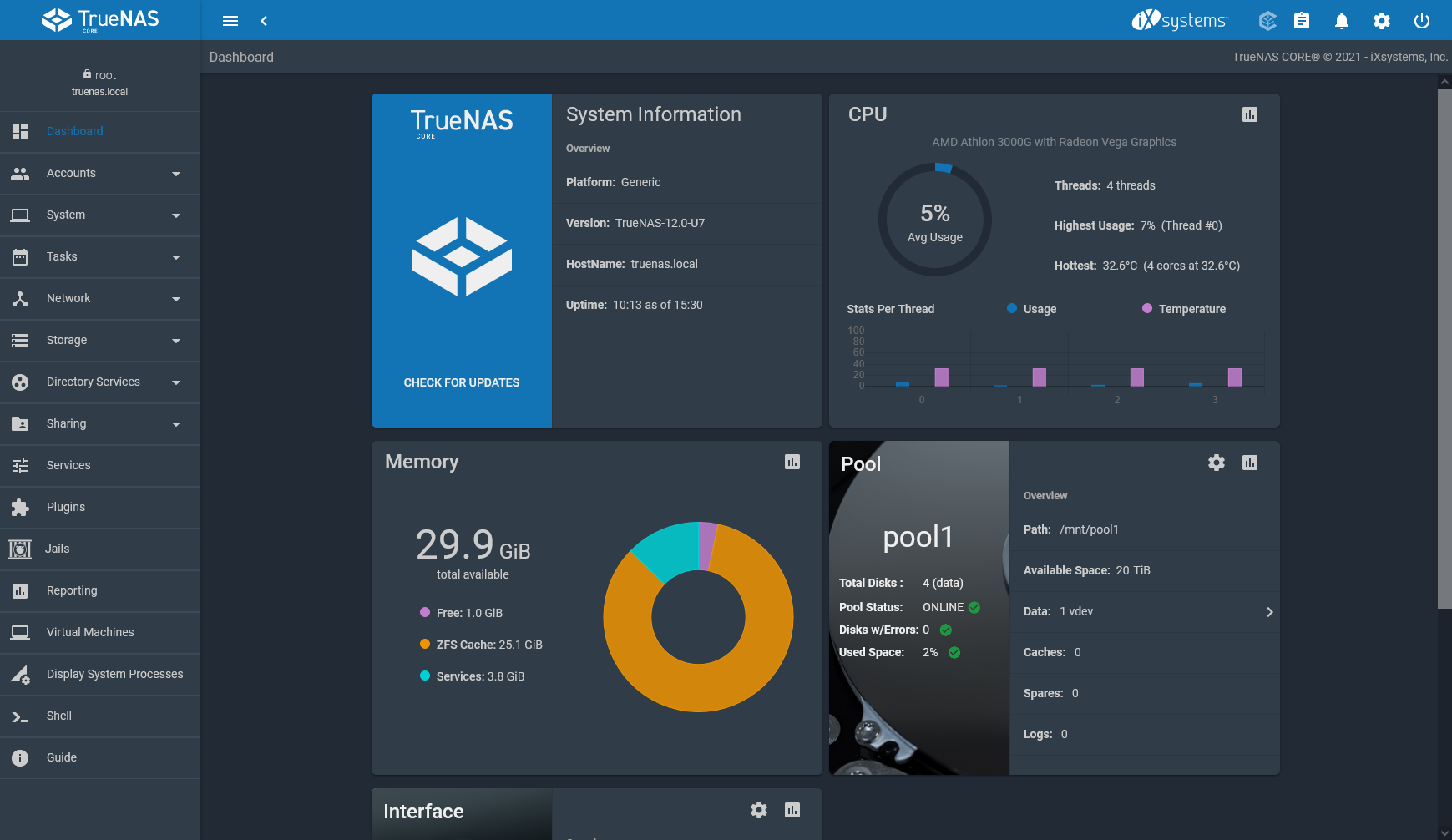Click the Plugins puzzle icon

pyautogui.click(x=20, y=508)
